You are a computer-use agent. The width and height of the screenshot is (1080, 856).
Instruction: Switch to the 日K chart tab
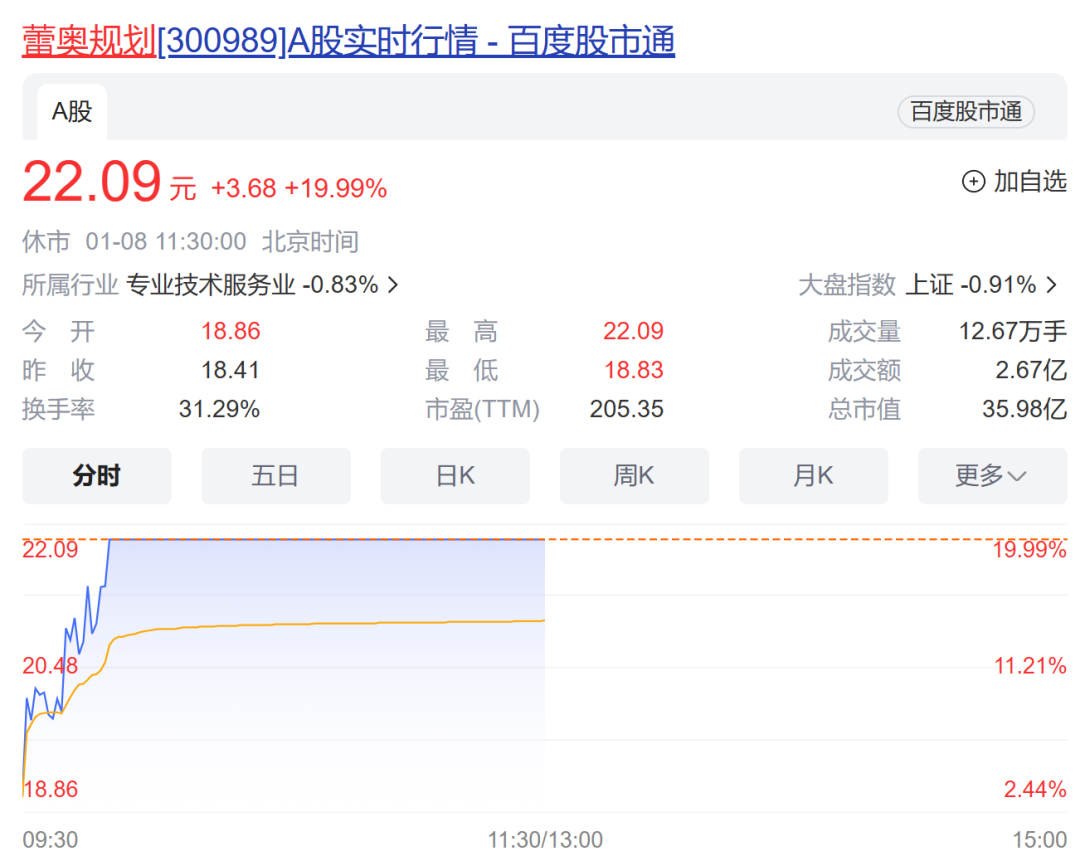455,476
